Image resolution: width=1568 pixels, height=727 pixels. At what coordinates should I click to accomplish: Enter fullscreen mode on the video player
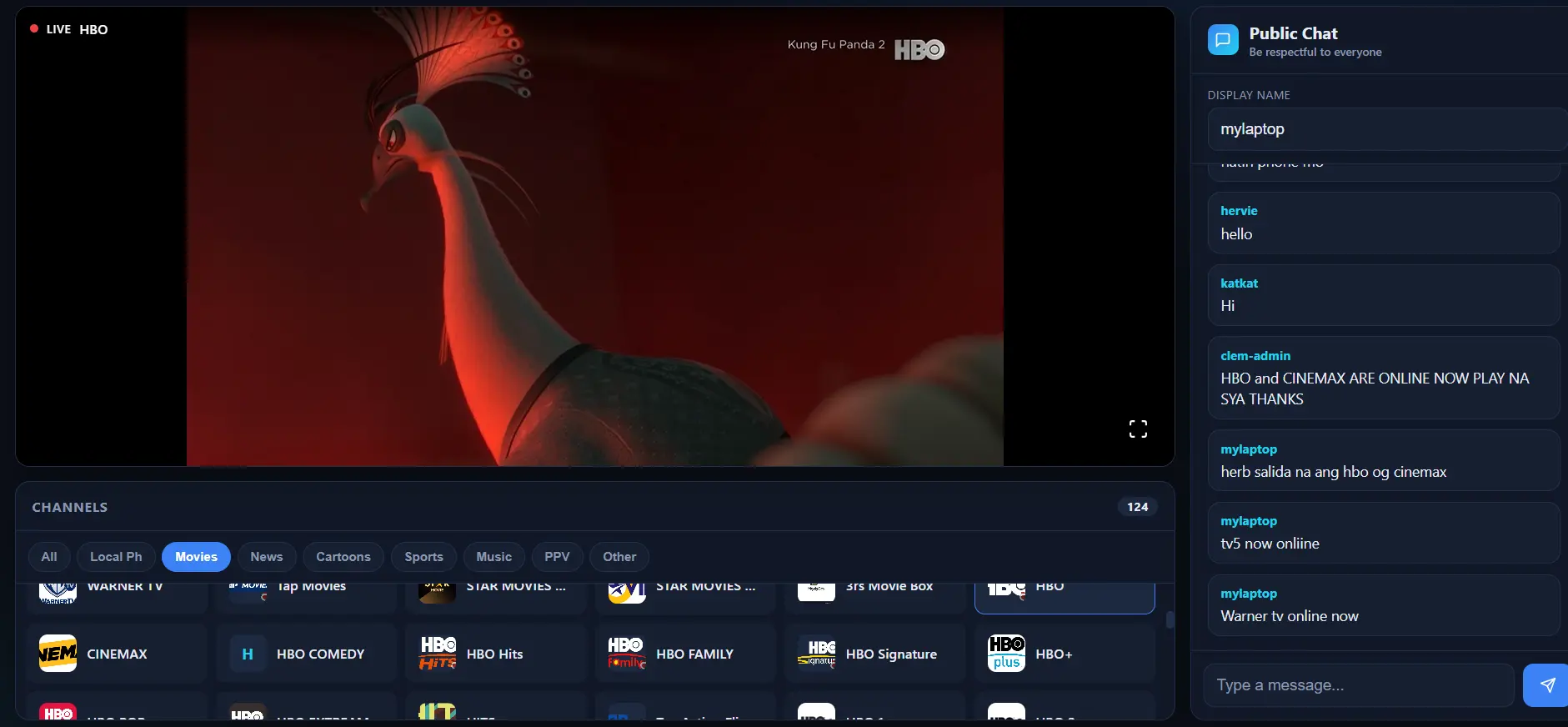[x=1138, y=429]
